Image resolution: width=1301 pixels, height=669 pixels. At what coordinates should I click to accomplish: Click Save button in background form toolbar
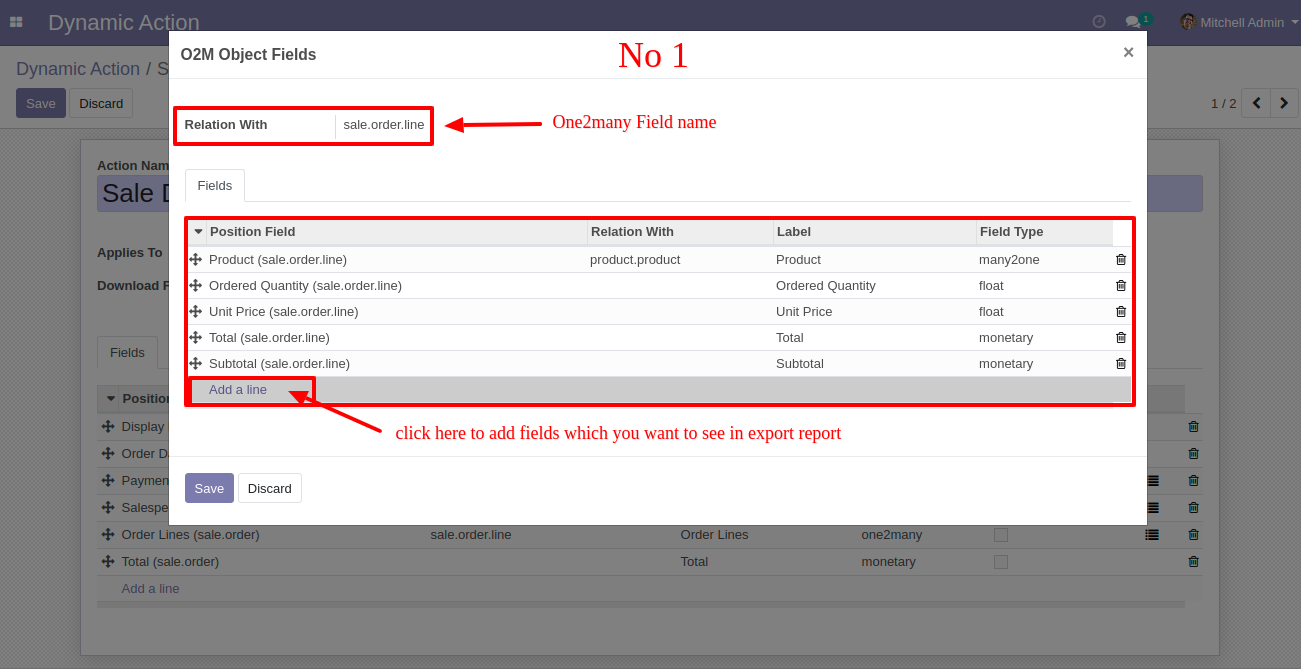(41, 103)
